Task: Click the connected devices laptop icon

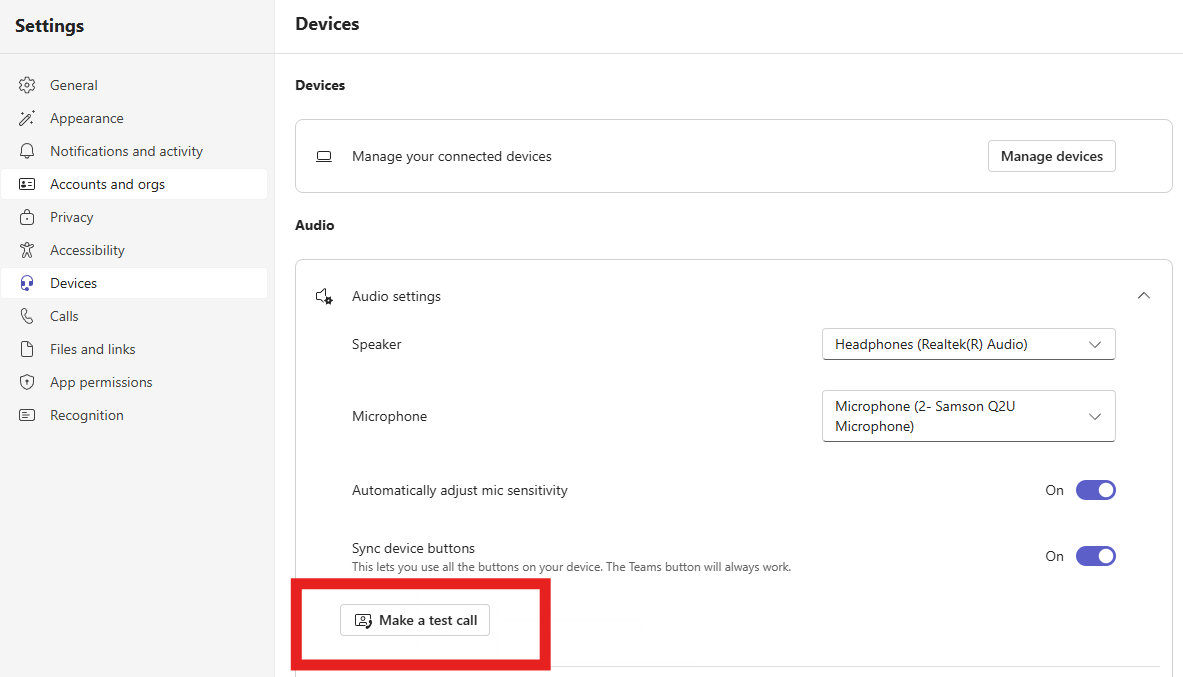Action: click(324, 156)
